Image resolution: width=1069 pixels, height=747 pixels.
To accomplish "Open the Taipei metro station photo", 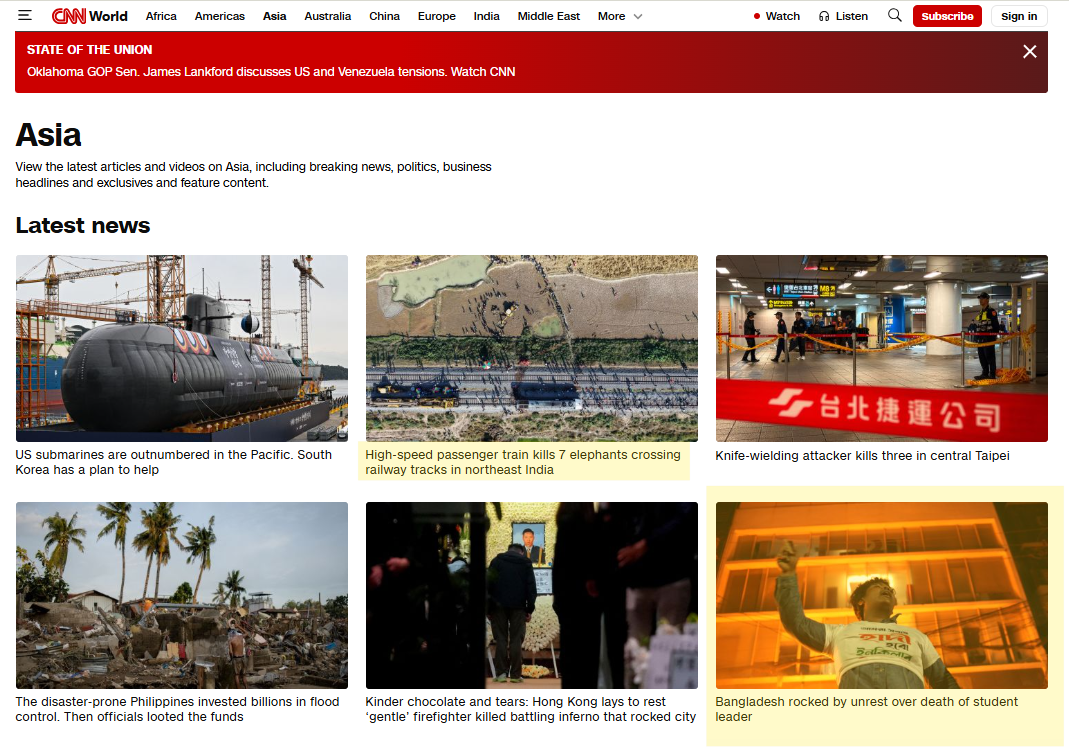I will 881,348.
